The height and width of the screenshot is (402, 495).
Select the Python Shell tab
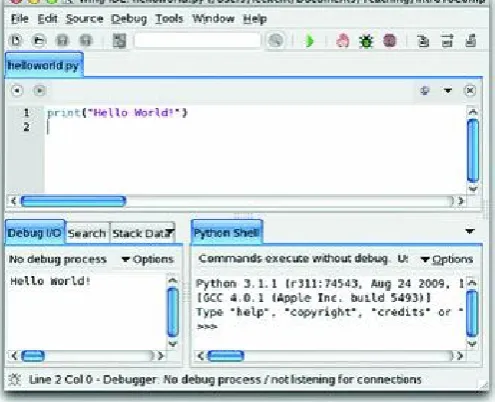click(x=227, y=232)
